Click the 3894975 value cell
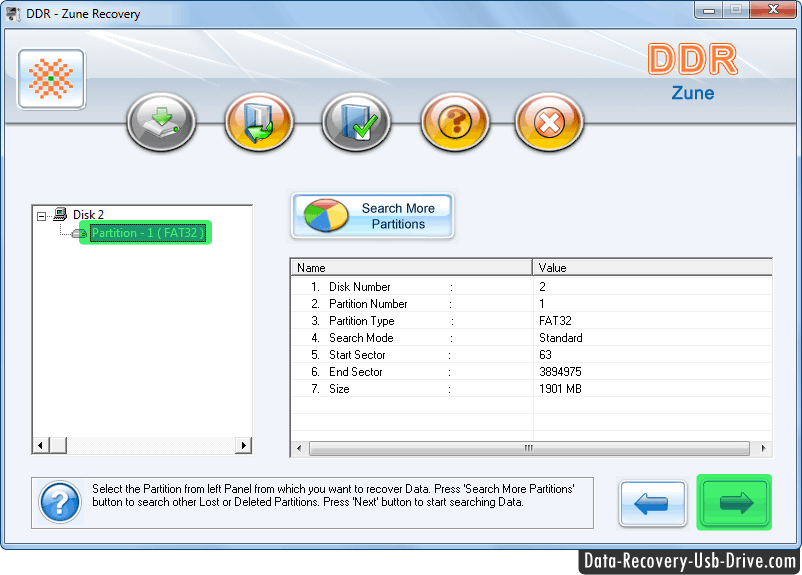This screenshot has height=575, width=802. coord(560,372)
